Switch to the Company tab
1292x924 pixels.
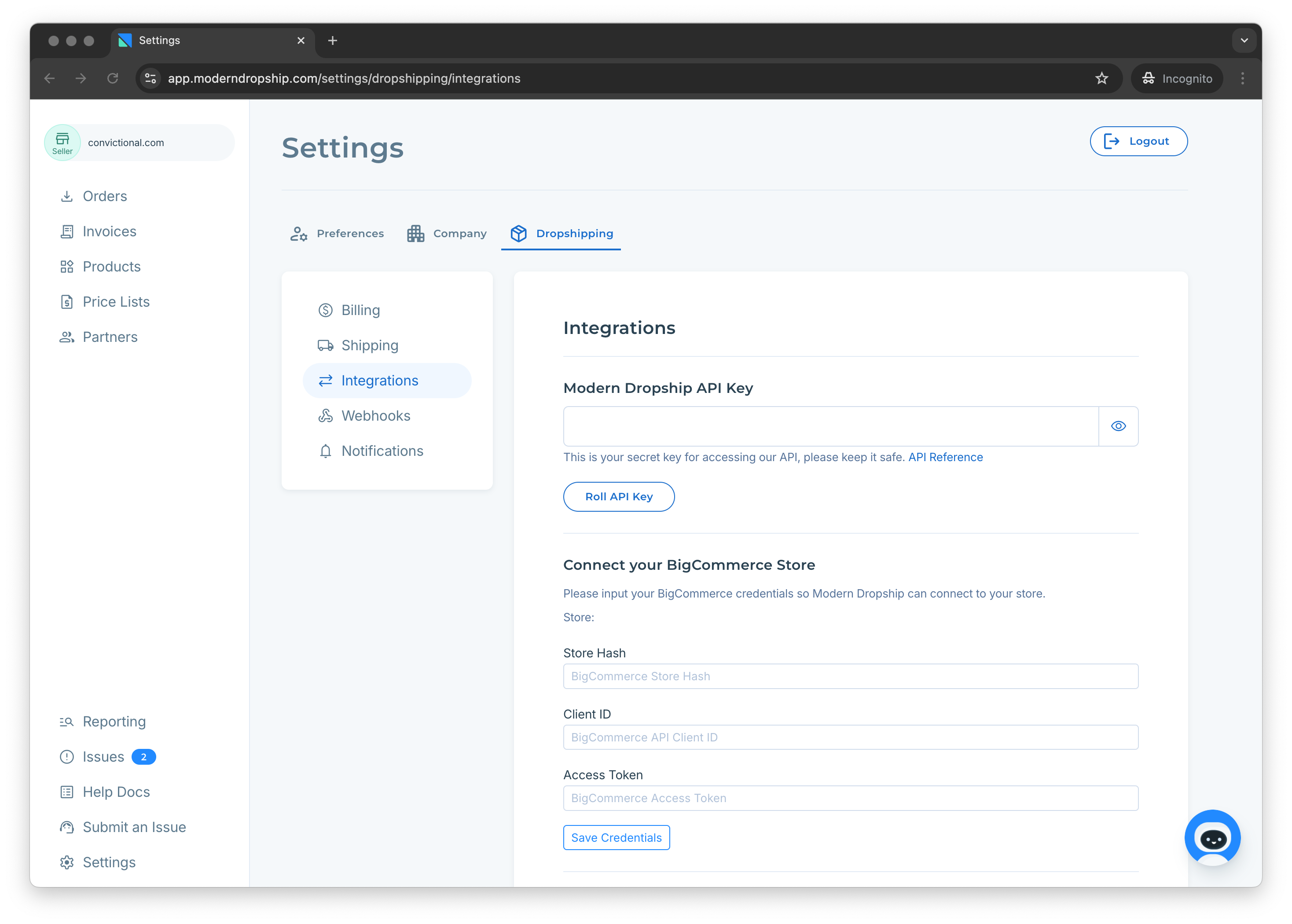[447, 233]
